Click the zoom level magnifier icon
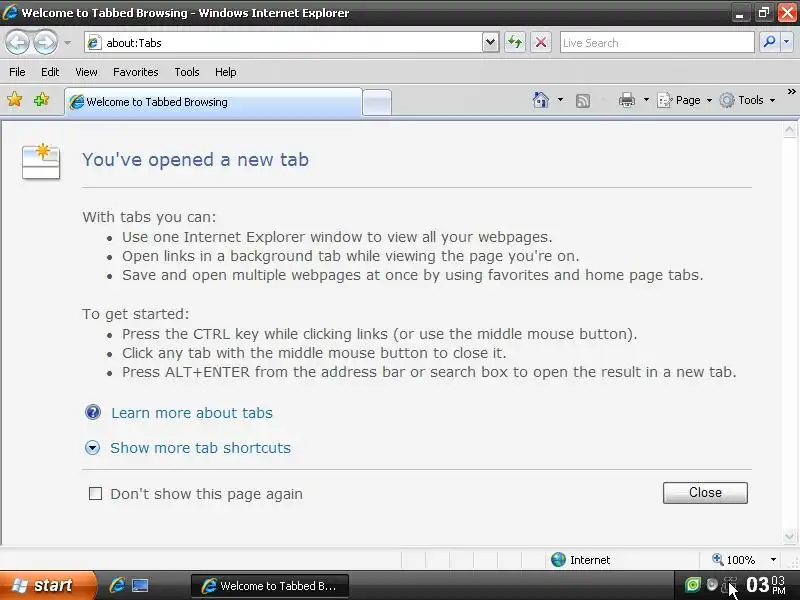The width and height of the screenshot is (800, 600). (x=718, y=559)
